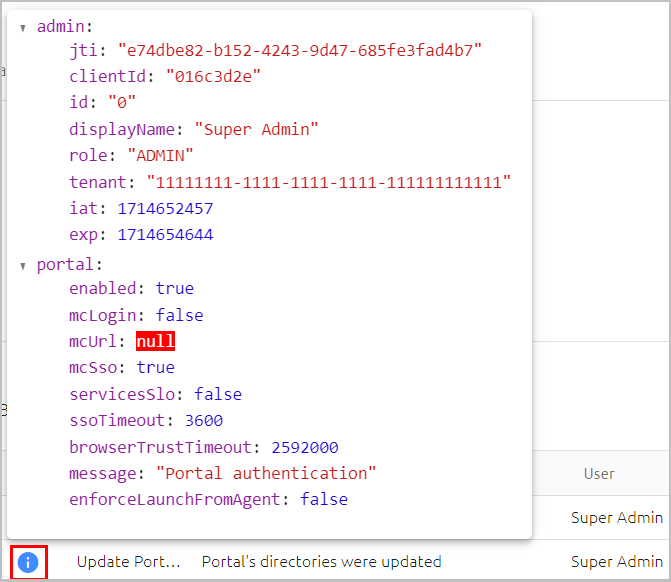Screen dimensions: 671x582
Task: Select the jti value "e74dbe82-b152-4243-9d47-685fe3fad4b7"
Action: coord(300,50)
